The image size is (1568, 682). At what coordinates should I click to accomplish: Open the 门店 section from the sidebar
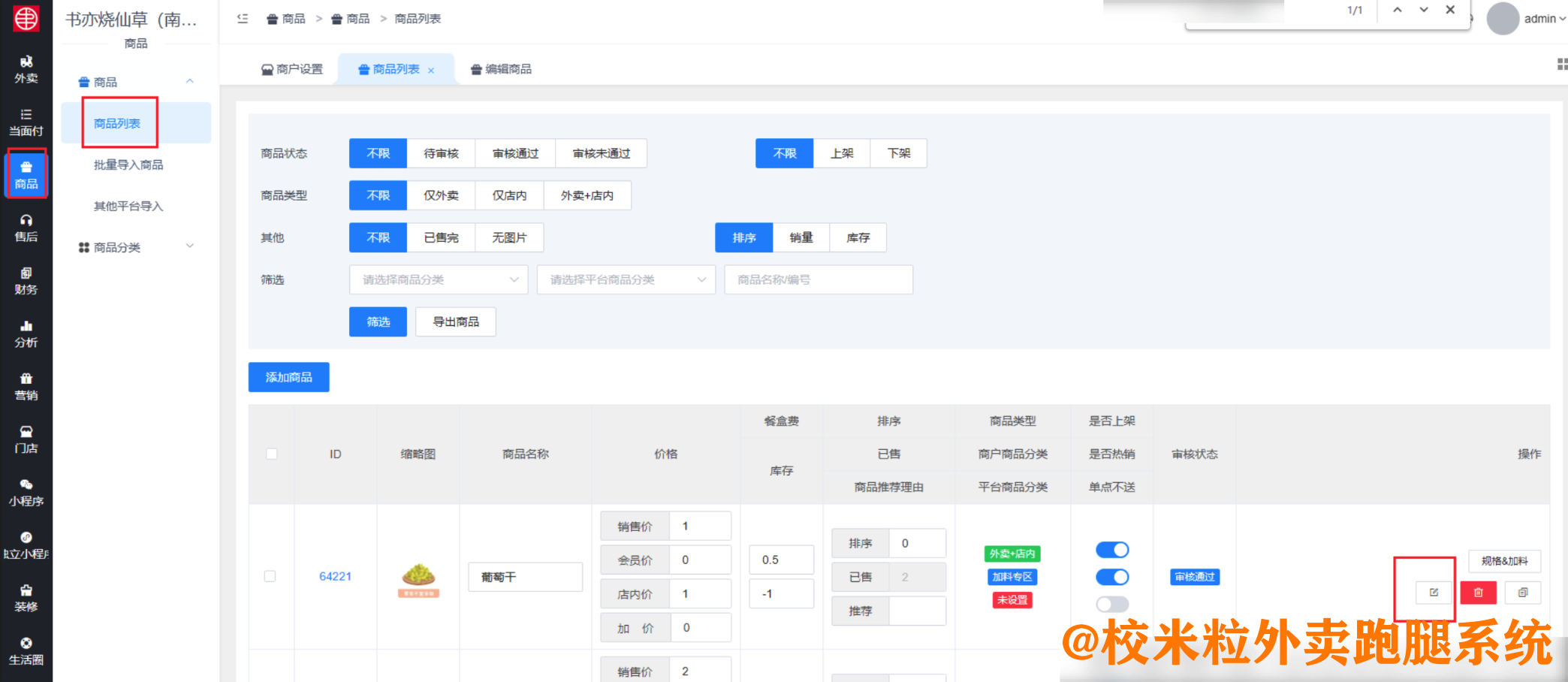(26, 439)
